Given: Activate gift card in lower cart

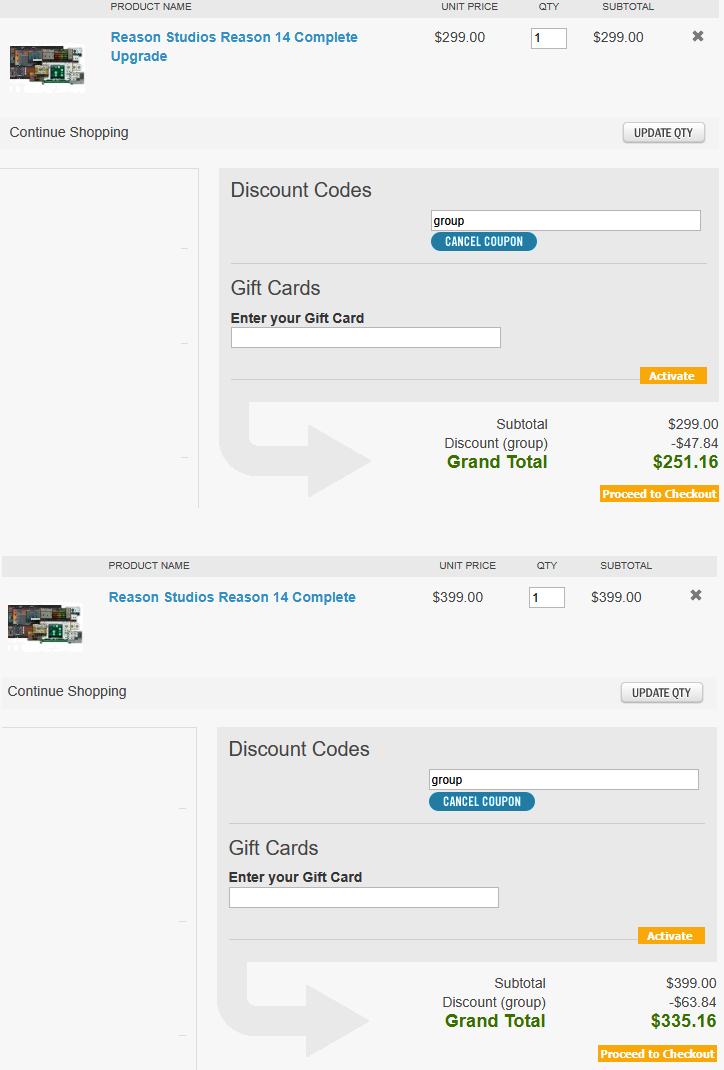Looking at the screenshot, I should [671, 936].
